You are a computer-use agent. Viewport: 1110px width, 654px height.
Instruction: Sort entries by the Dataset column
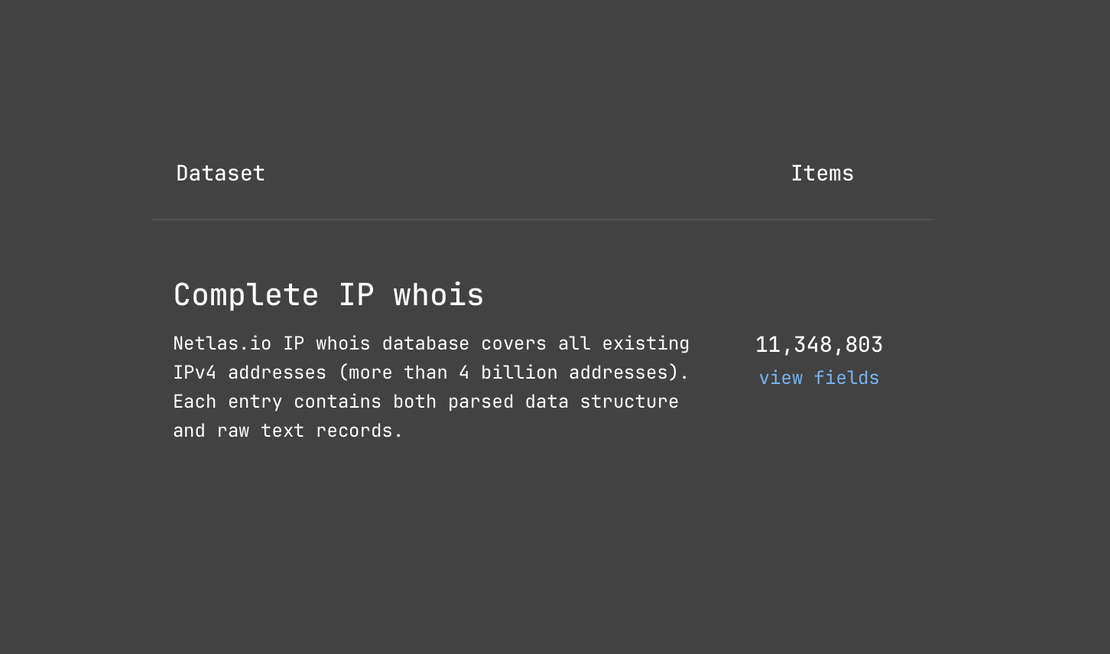pos(220,172)
